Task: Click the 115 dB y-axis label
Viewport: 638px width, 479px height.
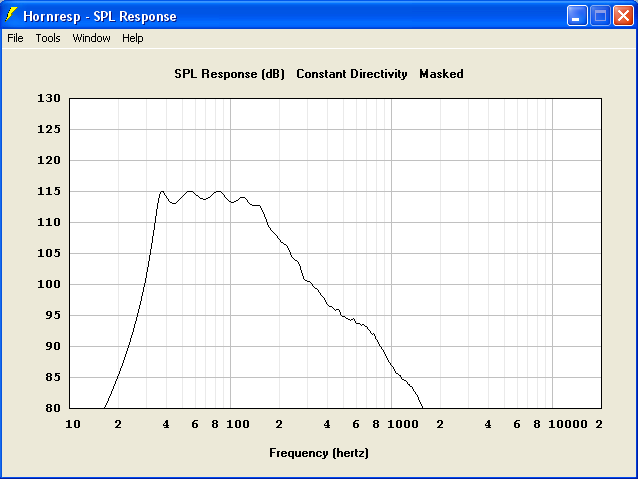Action: pos(49,191)
